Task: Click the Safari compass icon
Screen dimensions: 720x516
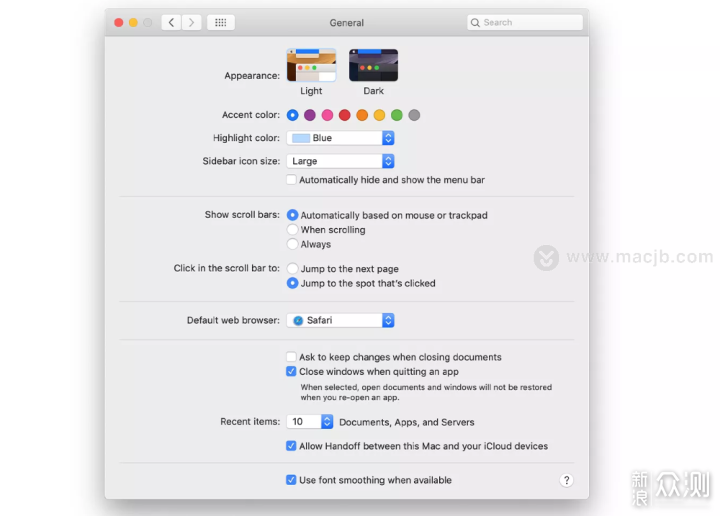Action: [298, 320]
